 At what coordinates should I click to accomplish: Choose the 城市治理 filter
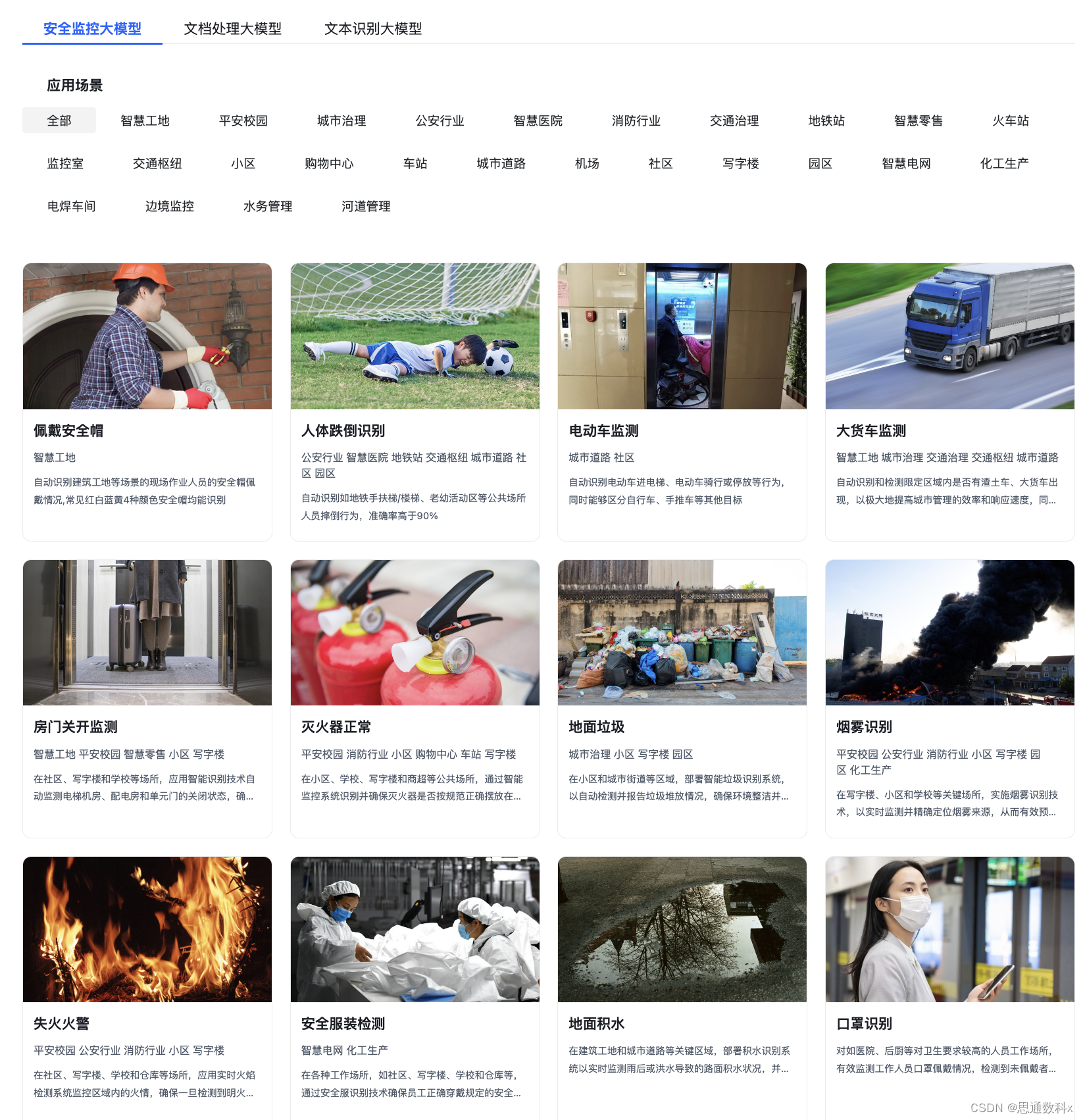(341, 120)
